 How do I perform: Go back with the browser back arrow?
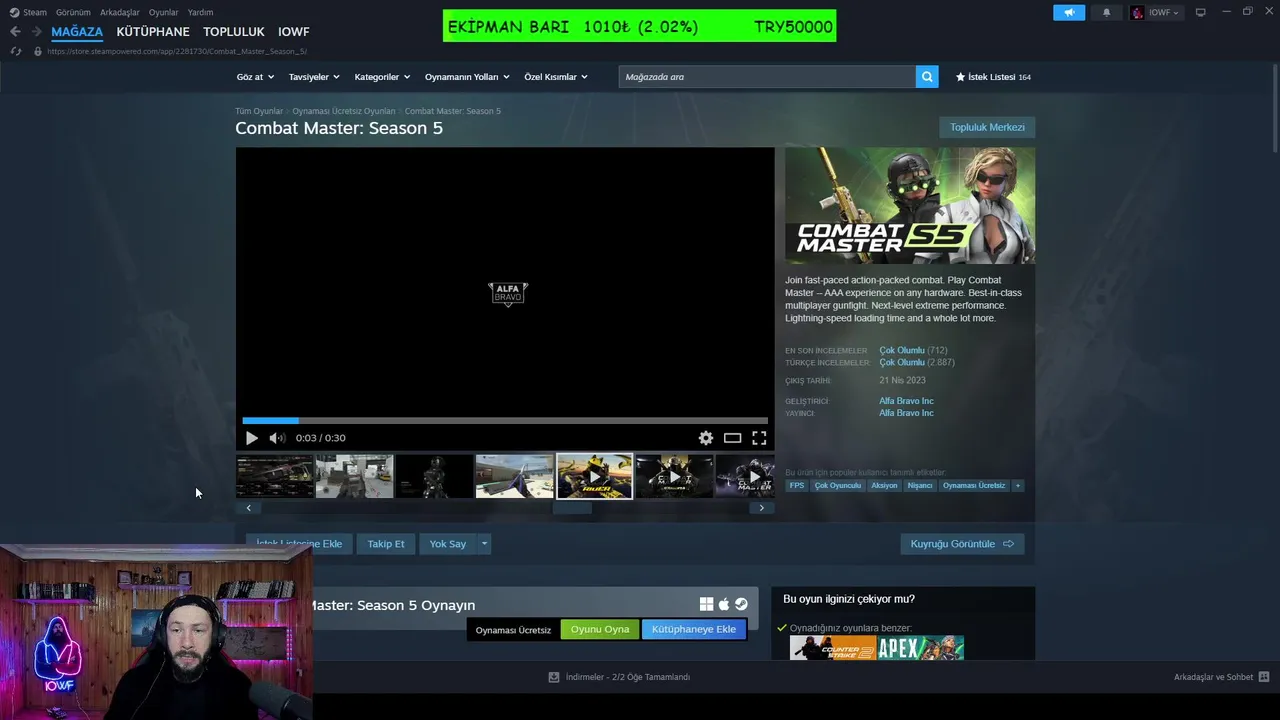pos(15,32)
